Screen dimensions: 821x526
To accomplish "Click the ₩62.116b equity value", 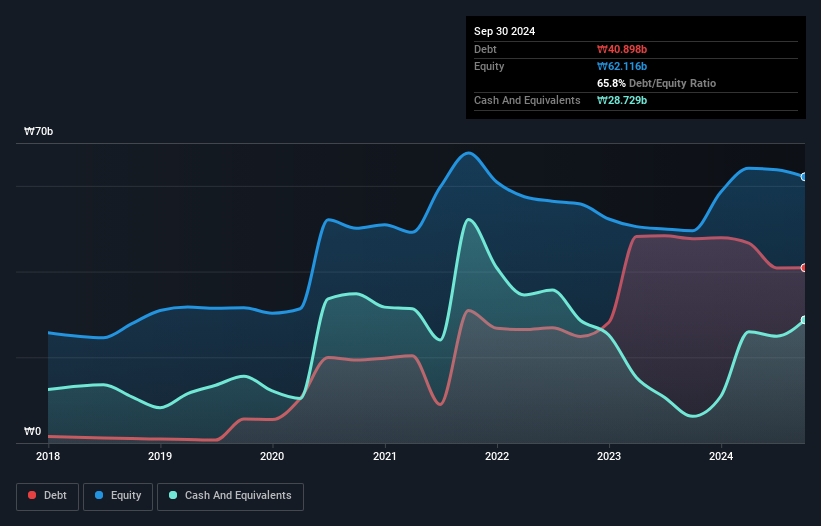I will (622, 66).
